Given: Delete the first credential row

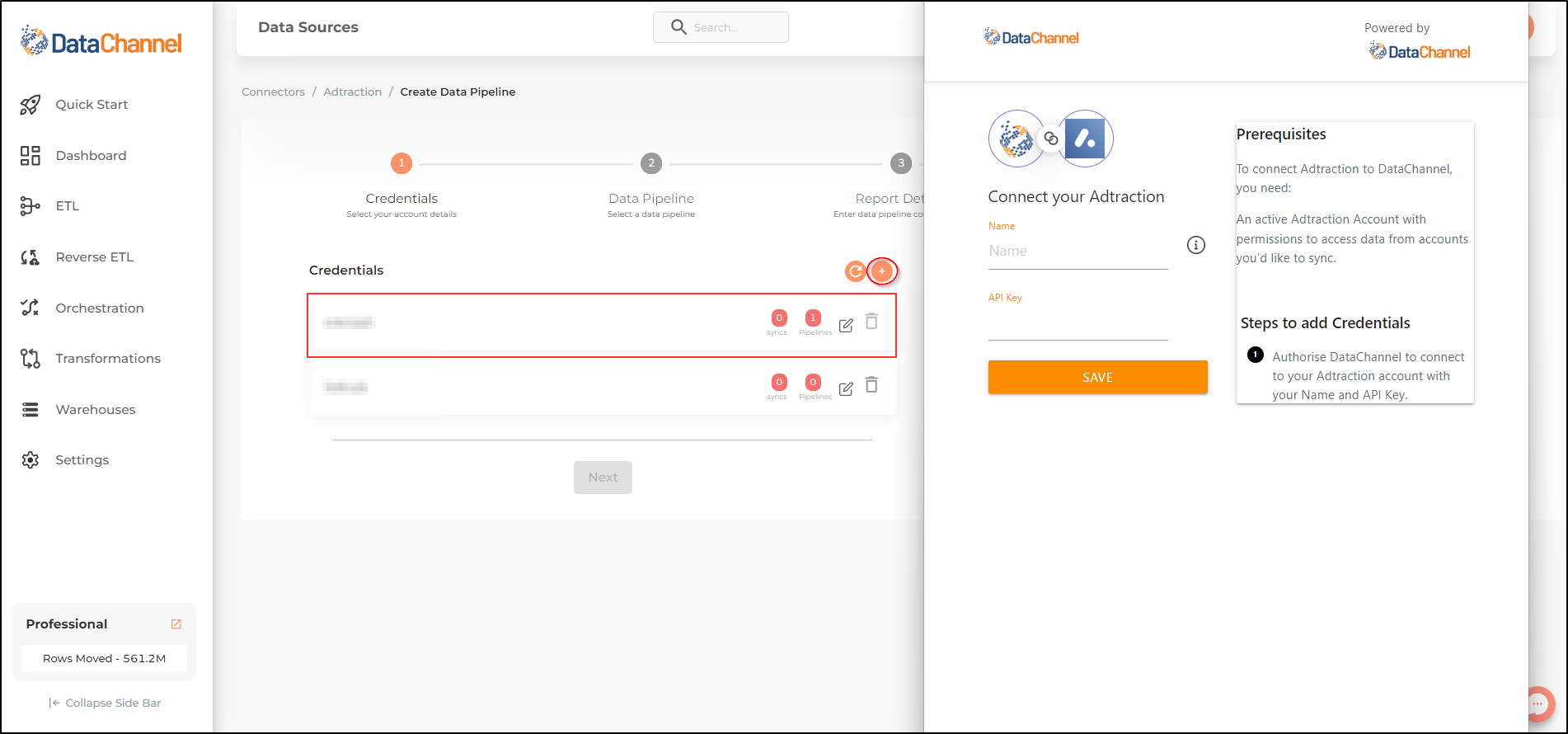Looking at the screenshot, I should coord(871,322).
